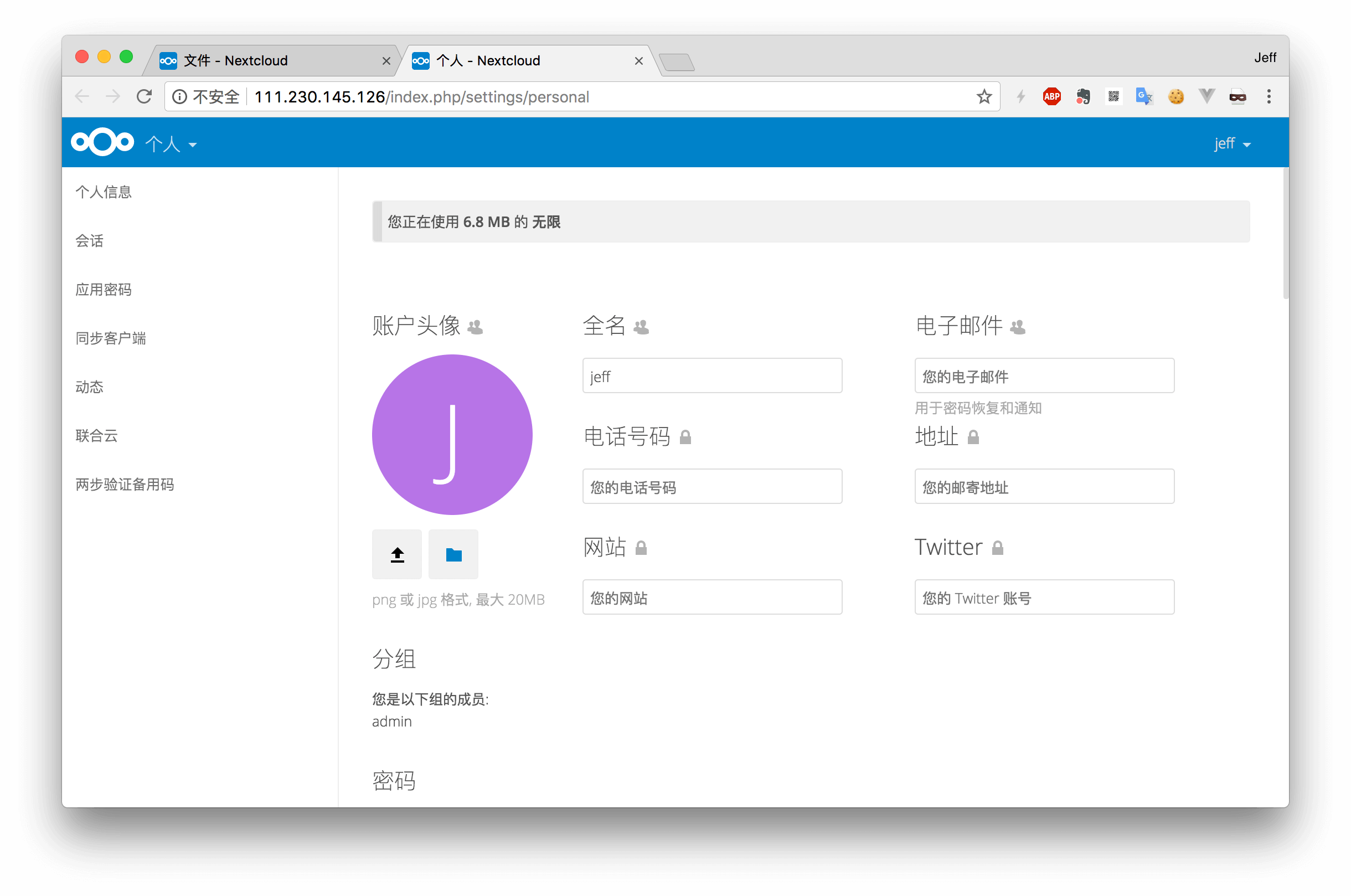Click the 您的邮寄地址 input field

coord(1044,486)
